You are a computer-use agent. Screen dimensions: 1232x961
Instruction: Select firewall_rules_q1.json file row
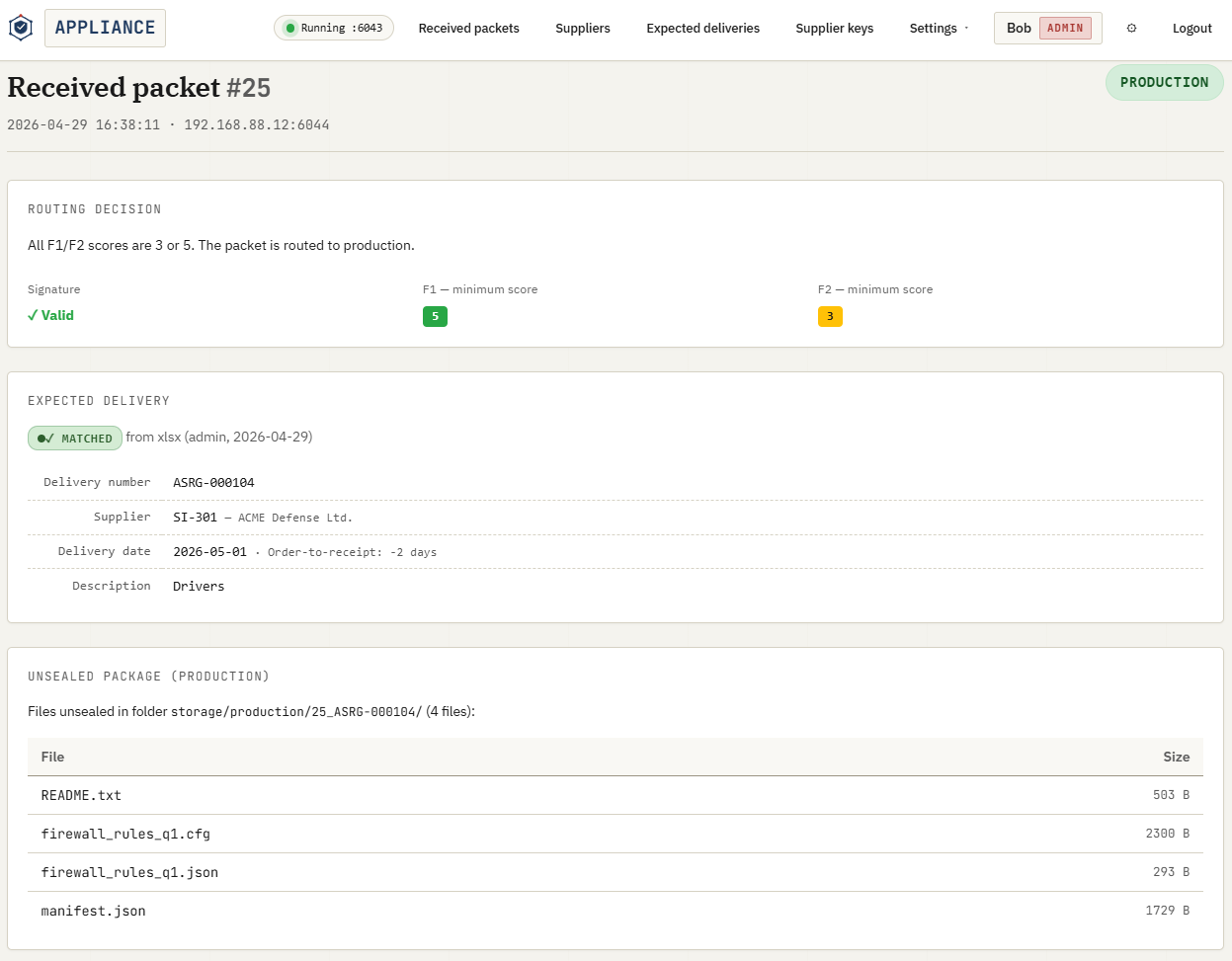point(616,872)
